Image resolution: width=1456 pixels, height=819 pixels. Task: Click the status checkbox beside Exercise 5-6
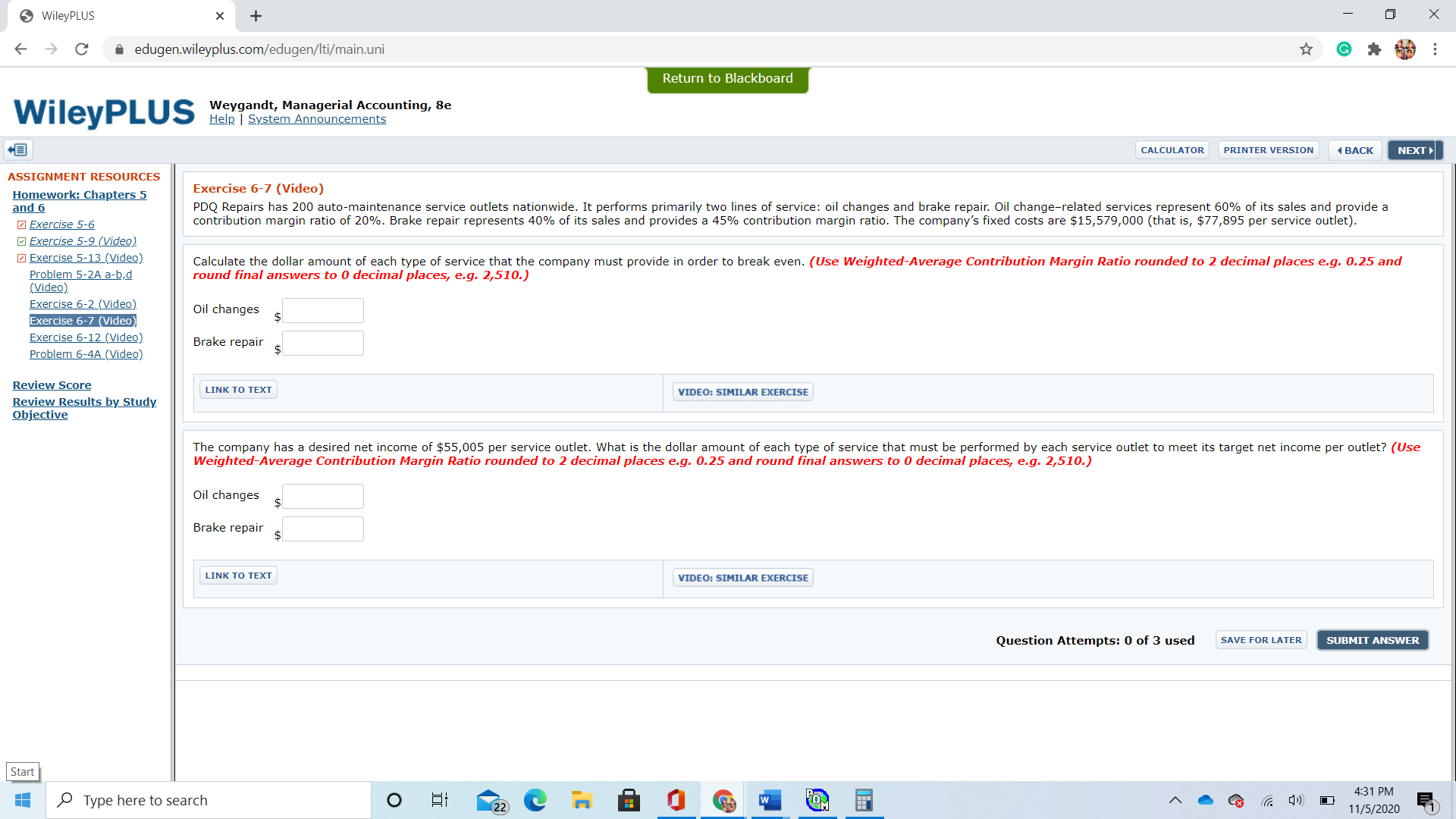point(22,224)
